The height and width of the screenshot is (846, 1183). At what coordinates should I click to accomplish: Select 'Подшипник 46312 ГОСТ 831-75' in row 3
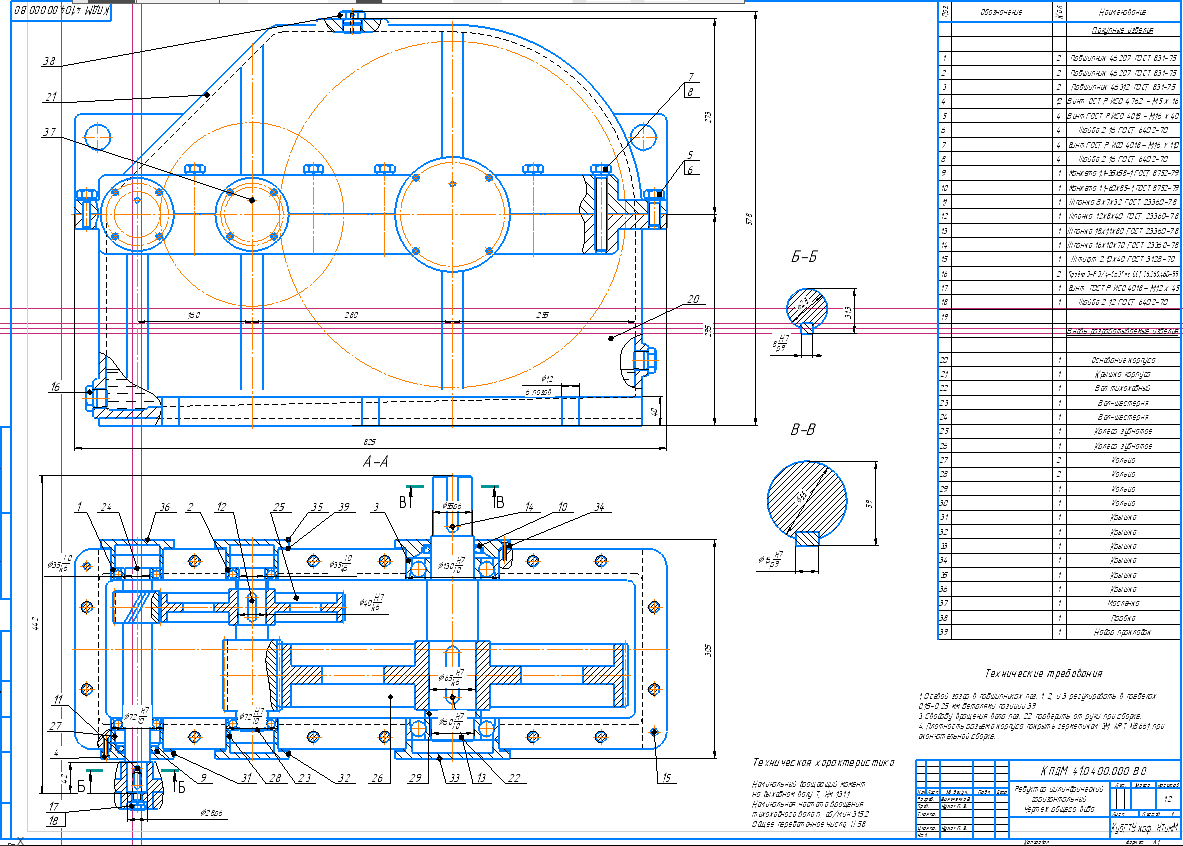tap(1123, 88)
